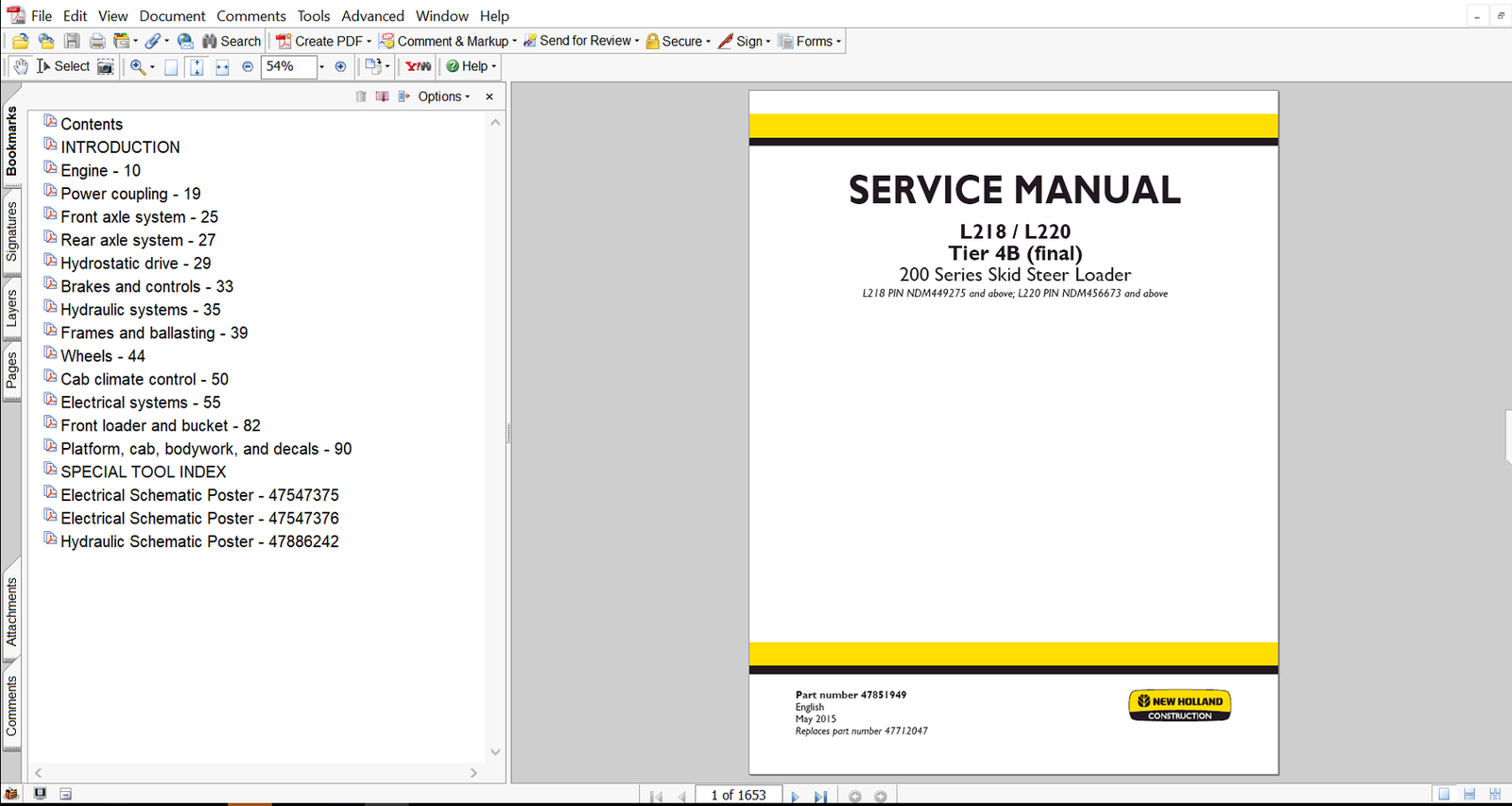Click the Yahoo search toolbar icon
Image resolution: width=1512 pixels, height=806 pixels.
tap(418, 66)
